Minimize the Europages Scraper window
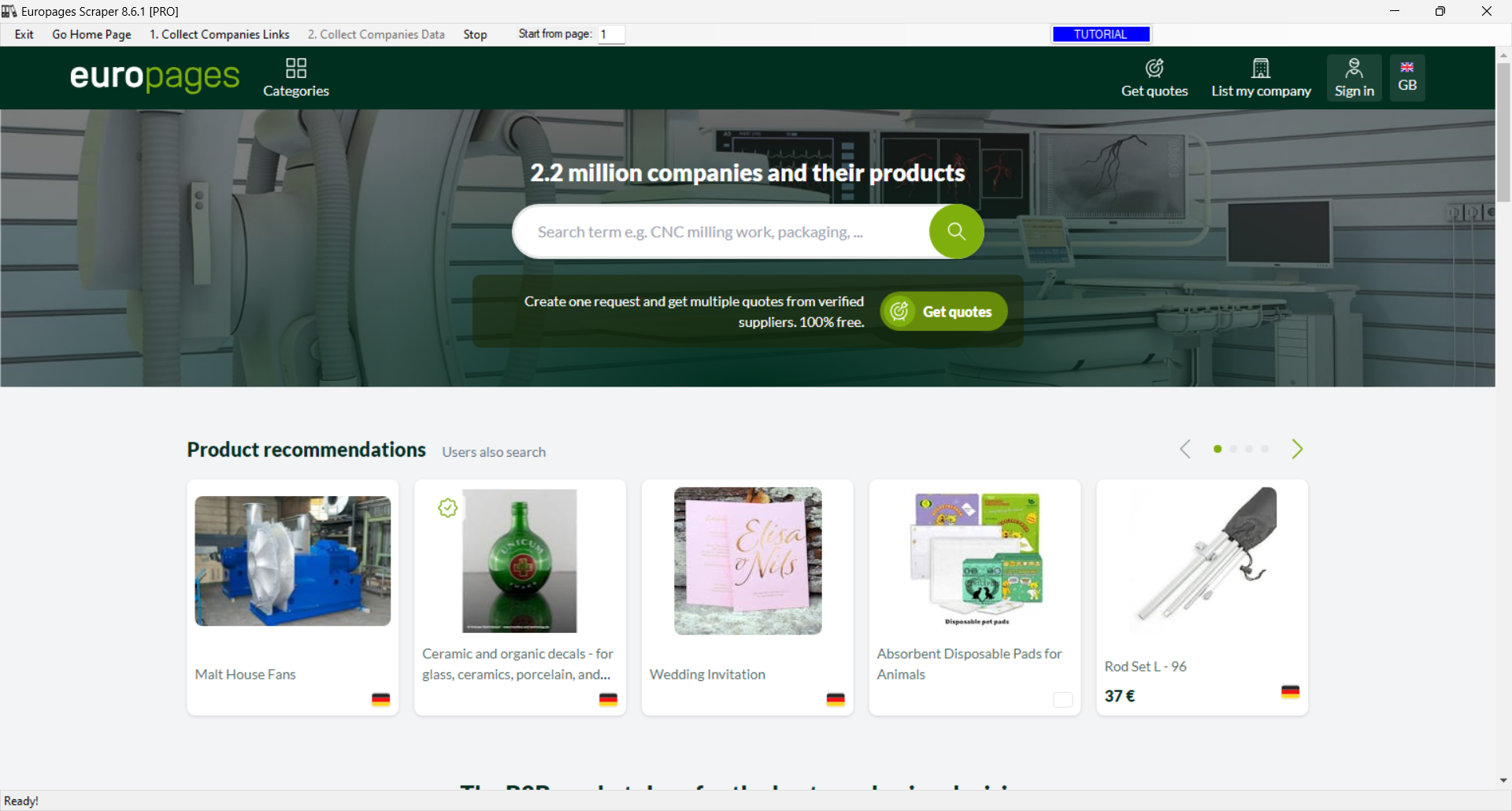The height and width of the screenshot is (811, 1512). [x=1395, y=11]
